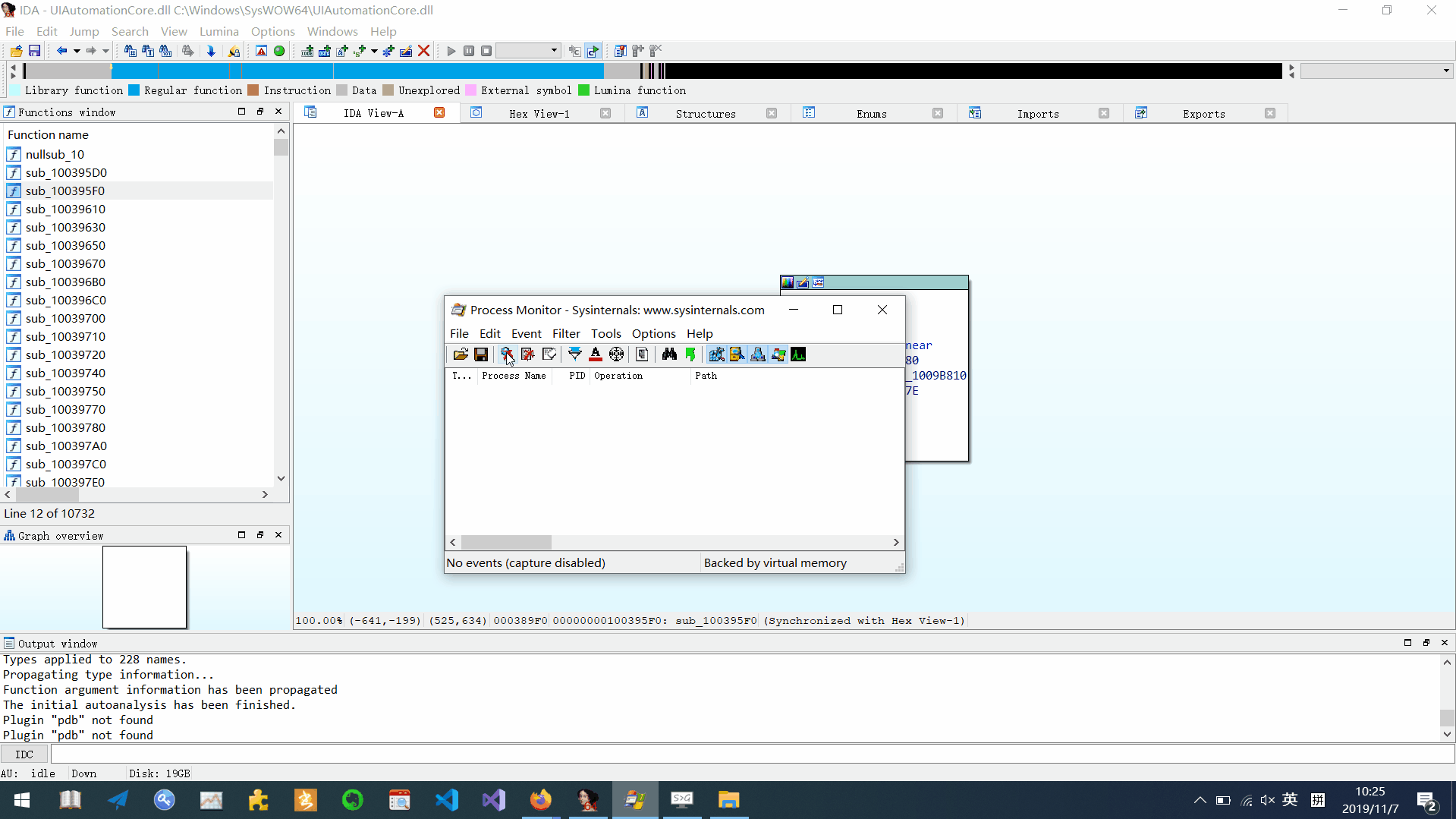Screen dimensions: 1456x819
Task: Click the IDA open file toolbar icon
Action: (x=16, y=51)
